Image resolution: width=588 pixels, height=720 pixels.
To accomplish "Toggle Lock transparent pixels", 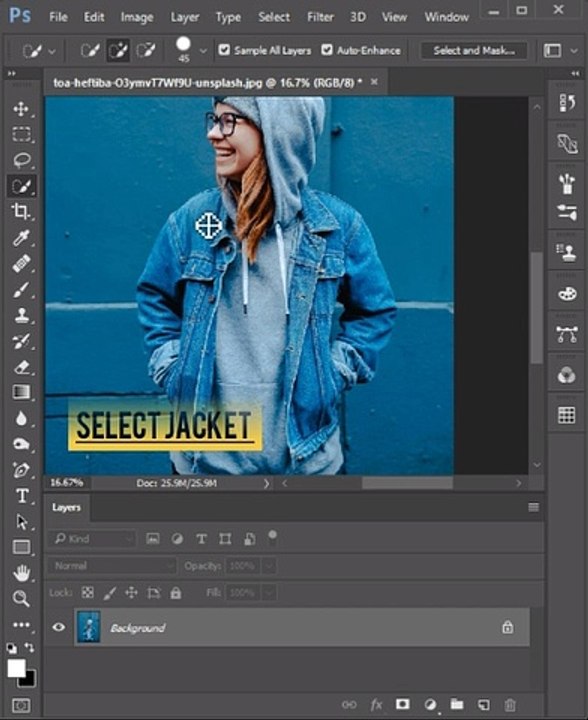I will coord(88,592).
